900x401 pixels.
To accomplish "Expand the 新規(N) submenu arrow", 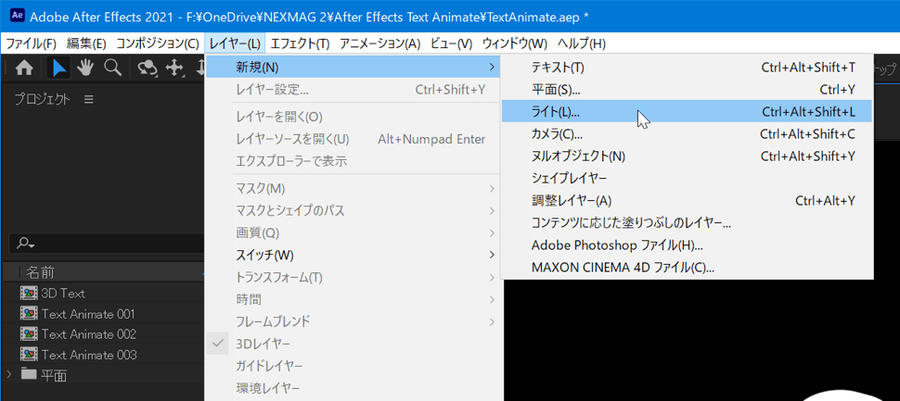I will 492,67.
